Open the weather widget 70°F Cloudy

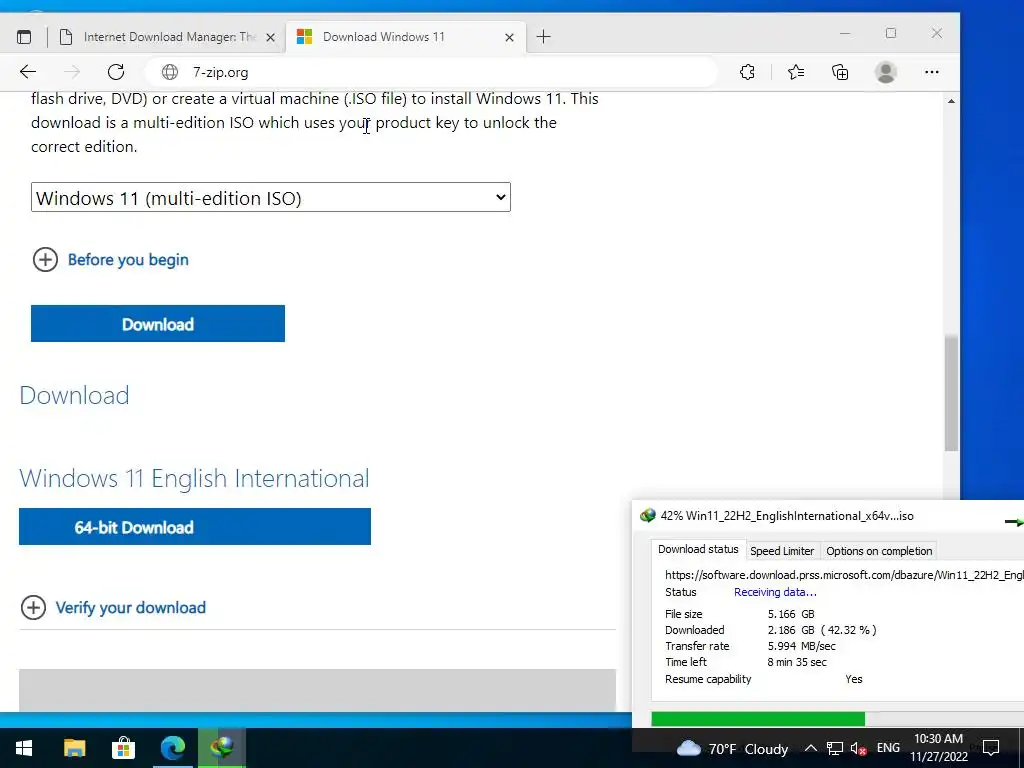click(732, 748)
